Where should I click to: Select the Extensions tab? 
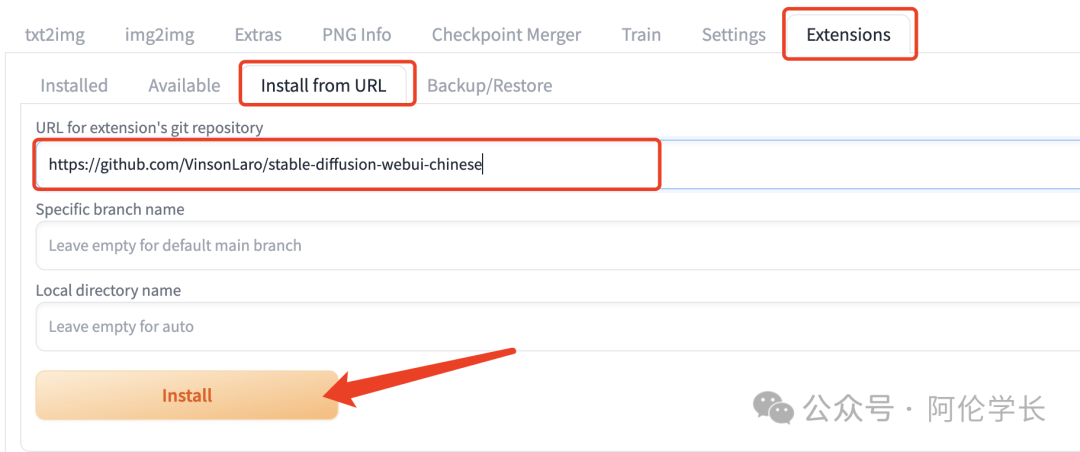point(848,35)
